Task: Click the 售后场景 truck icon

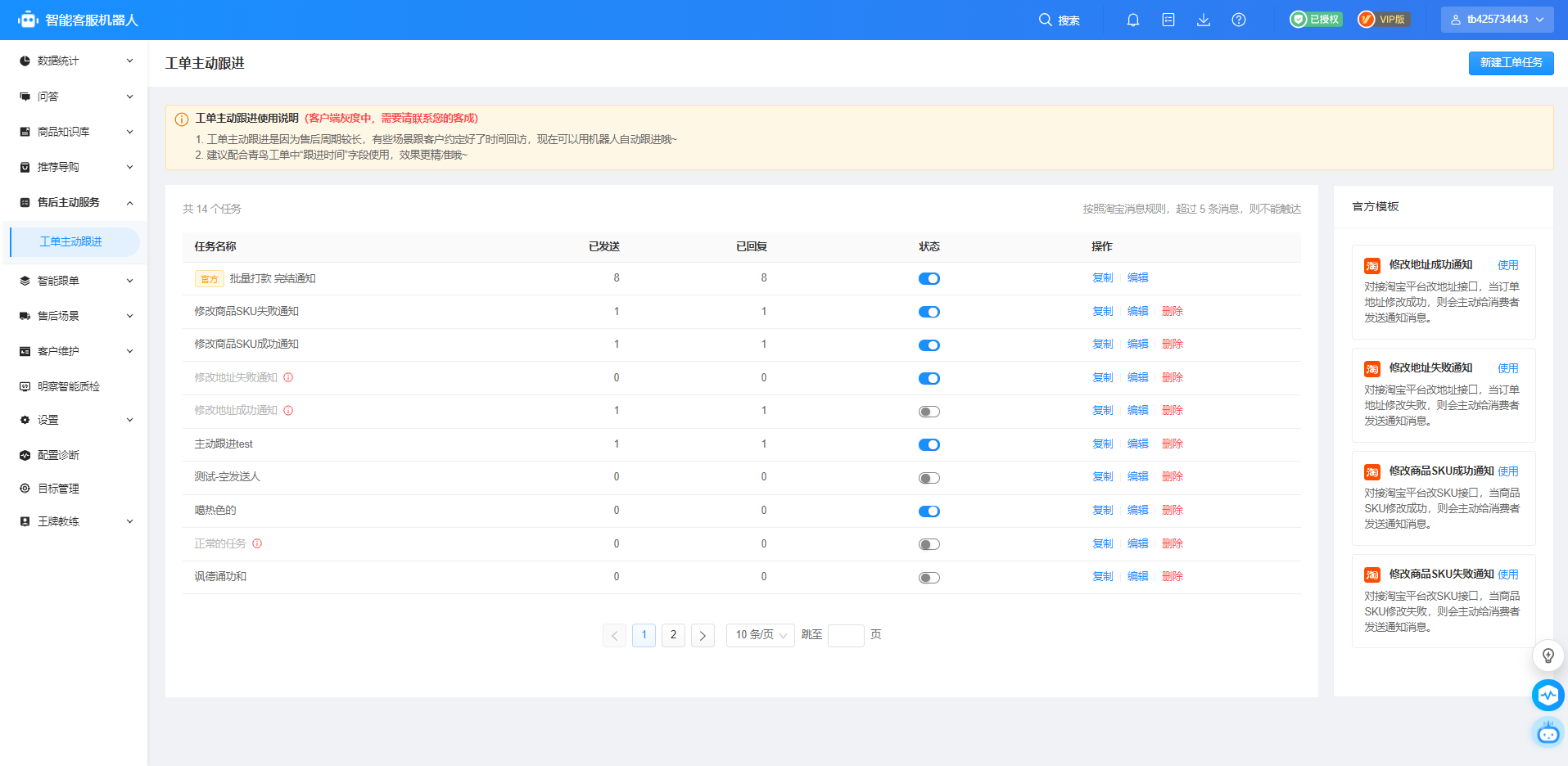Action: (x=25, y=316)
